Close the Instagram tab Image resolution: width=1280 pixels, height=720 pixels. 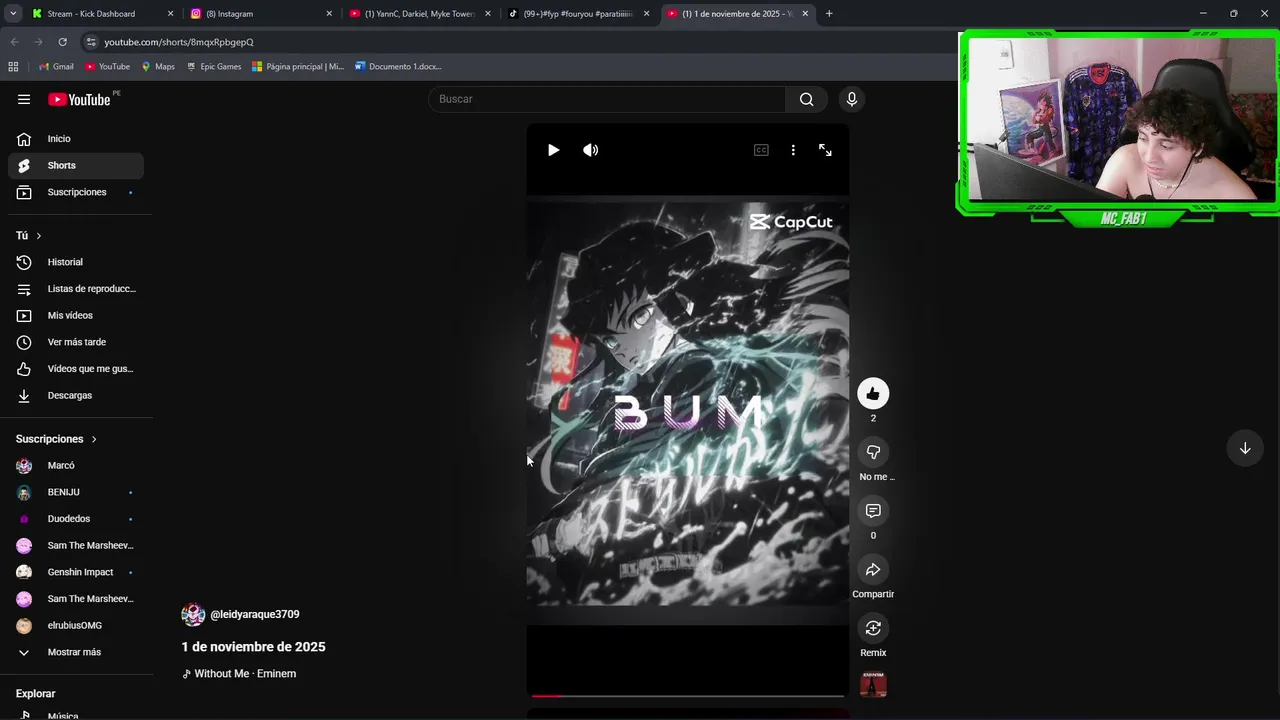(x=329, y=14)
